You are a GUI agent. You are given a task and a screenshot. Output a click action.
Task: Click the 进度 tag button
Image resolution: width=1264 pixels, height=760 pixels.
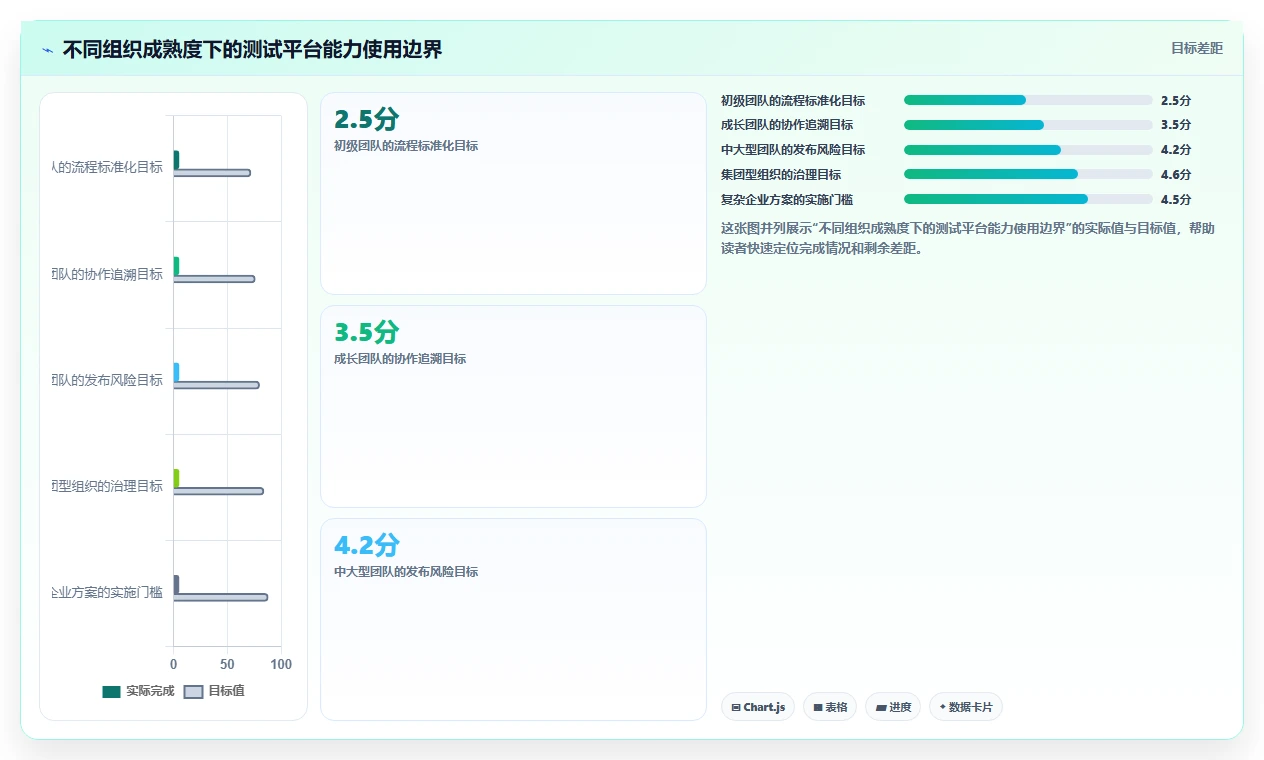(893, 707)
